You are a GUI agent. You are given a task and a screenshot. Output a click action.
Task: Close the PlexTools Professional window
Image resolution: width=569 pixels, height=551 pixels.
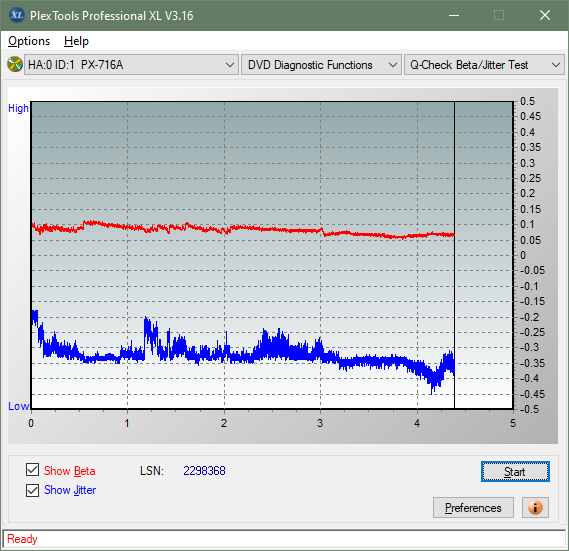[x=545, y=15]
